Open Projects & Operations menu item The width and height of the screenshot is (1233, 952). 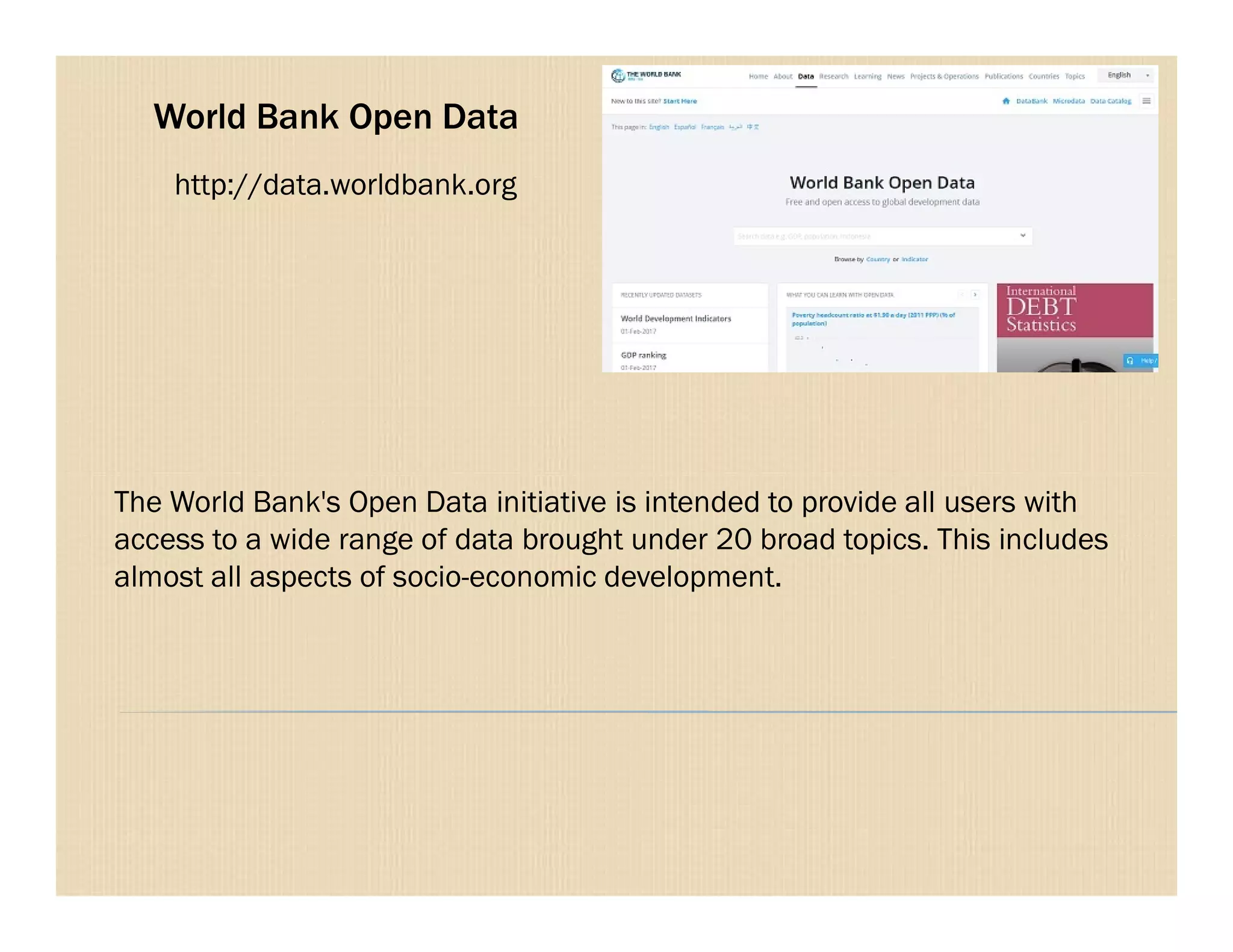coord(944,76)
